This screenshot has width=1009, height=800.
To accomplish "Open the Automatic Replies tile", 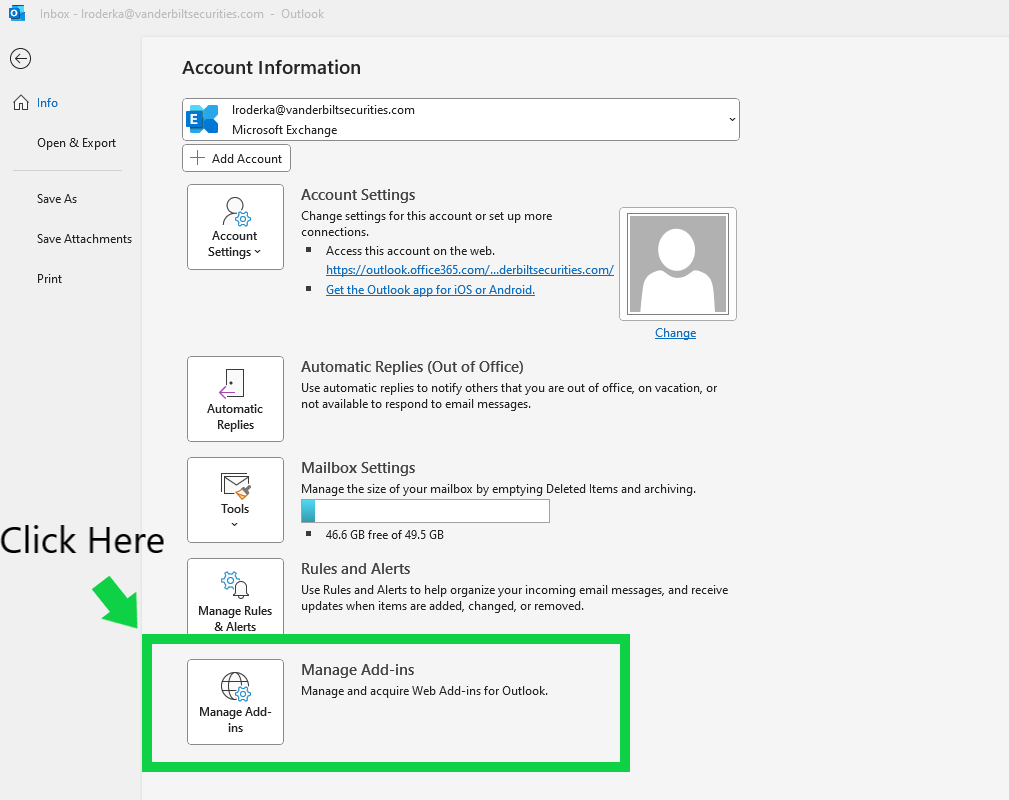I will click(x=236, y=399).
